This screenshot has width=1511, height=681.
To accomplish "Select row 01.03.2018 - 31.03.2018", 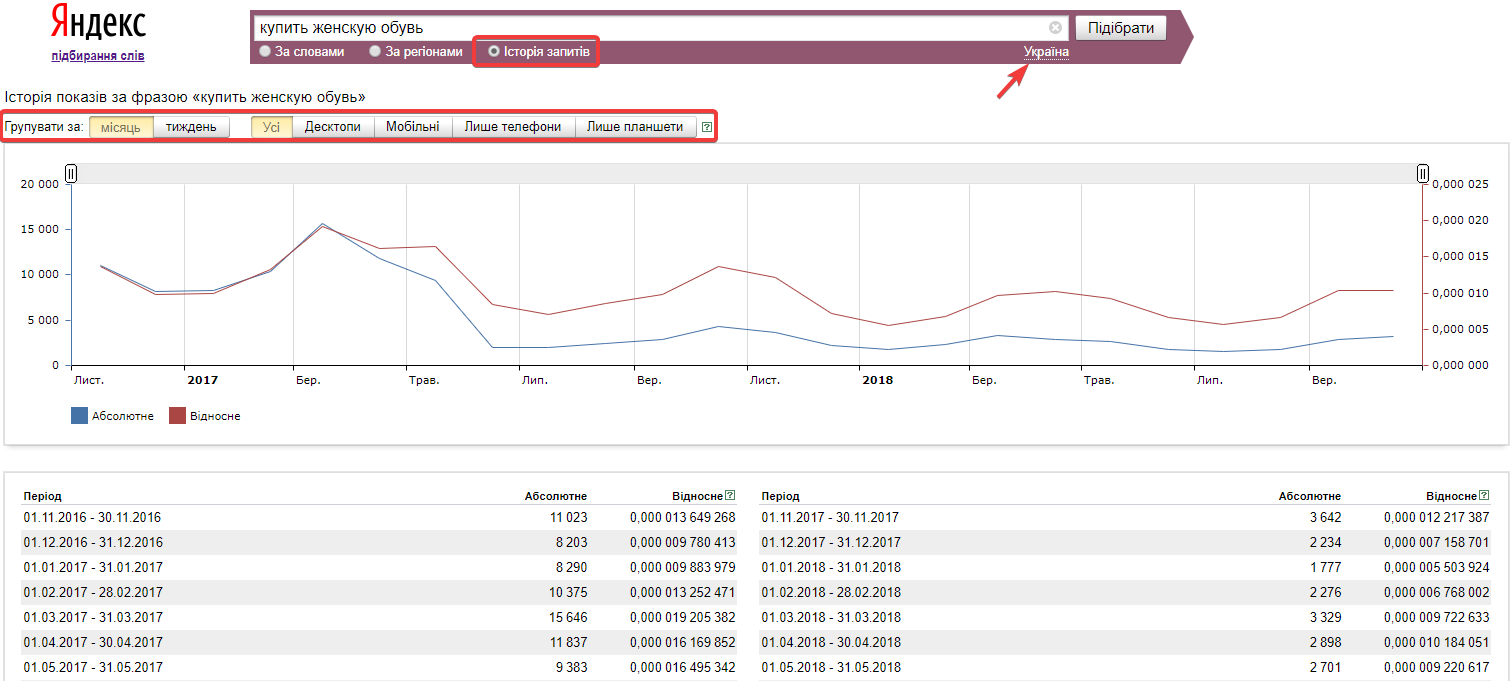I will click(x=1126, y=617).
